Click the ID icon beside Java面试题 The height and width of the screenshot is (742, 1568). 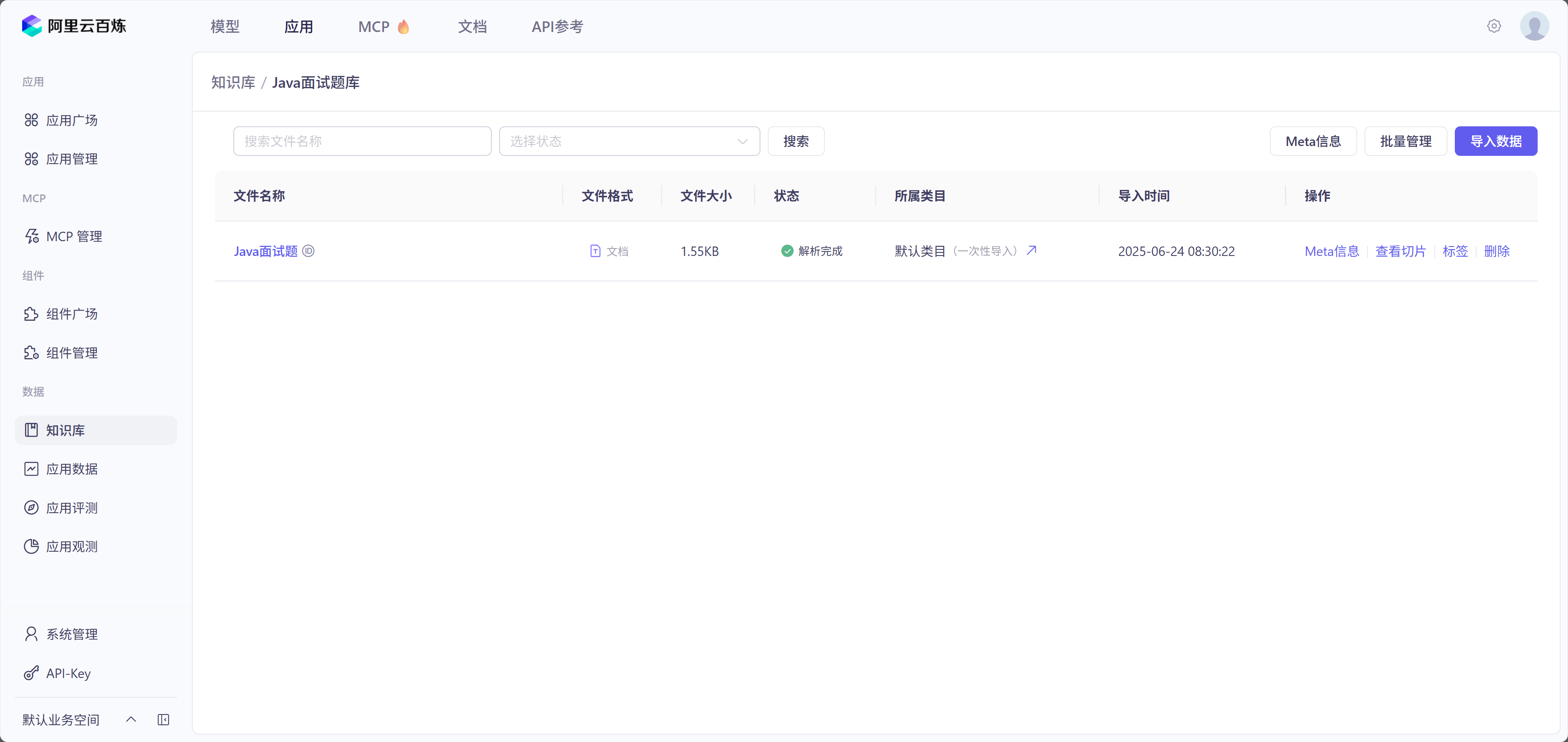pos(308,251)
